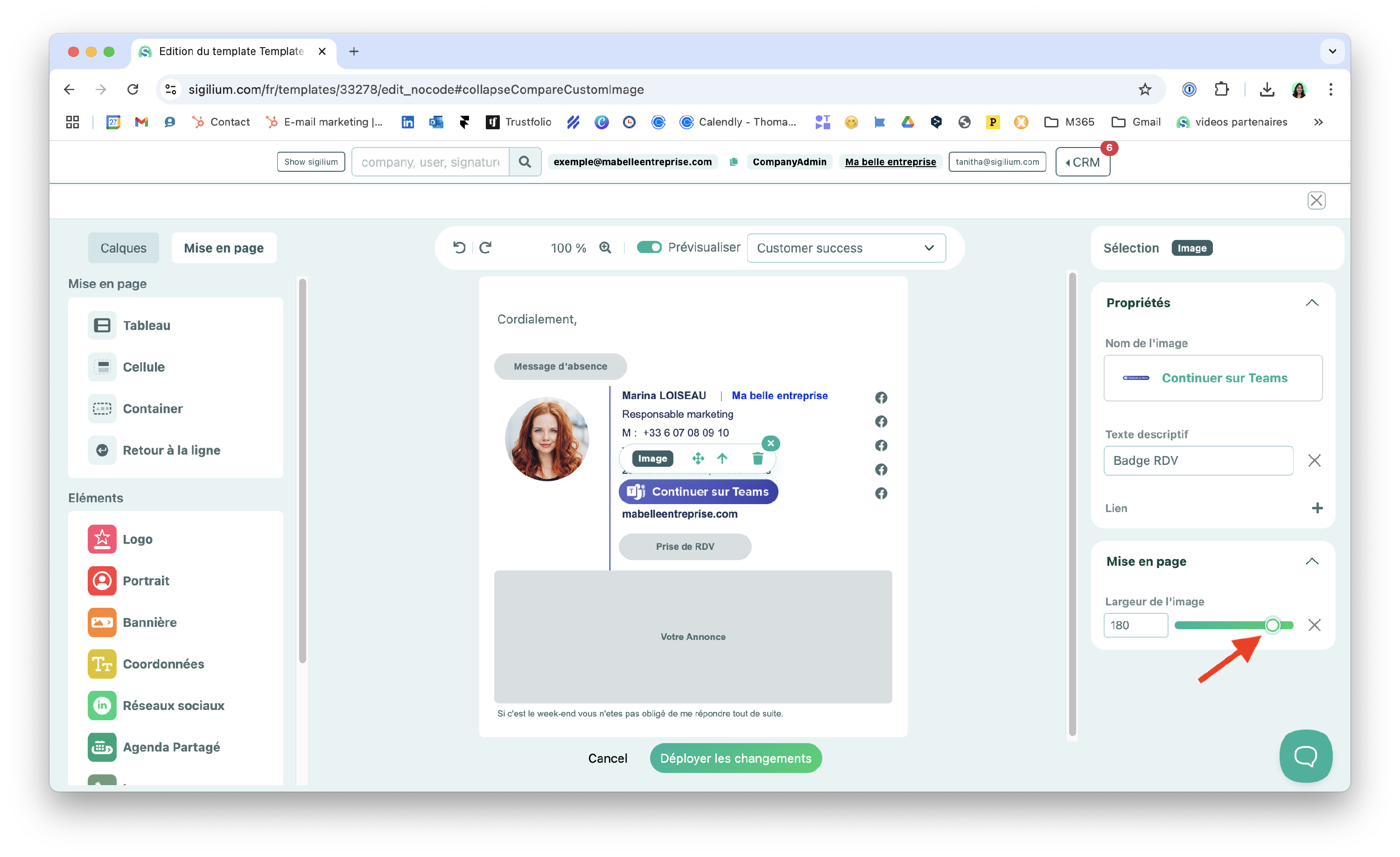The width and height of the screenshot is (1400, 857).
Task: Click Déployer les changements button
Action: point(735,758)
